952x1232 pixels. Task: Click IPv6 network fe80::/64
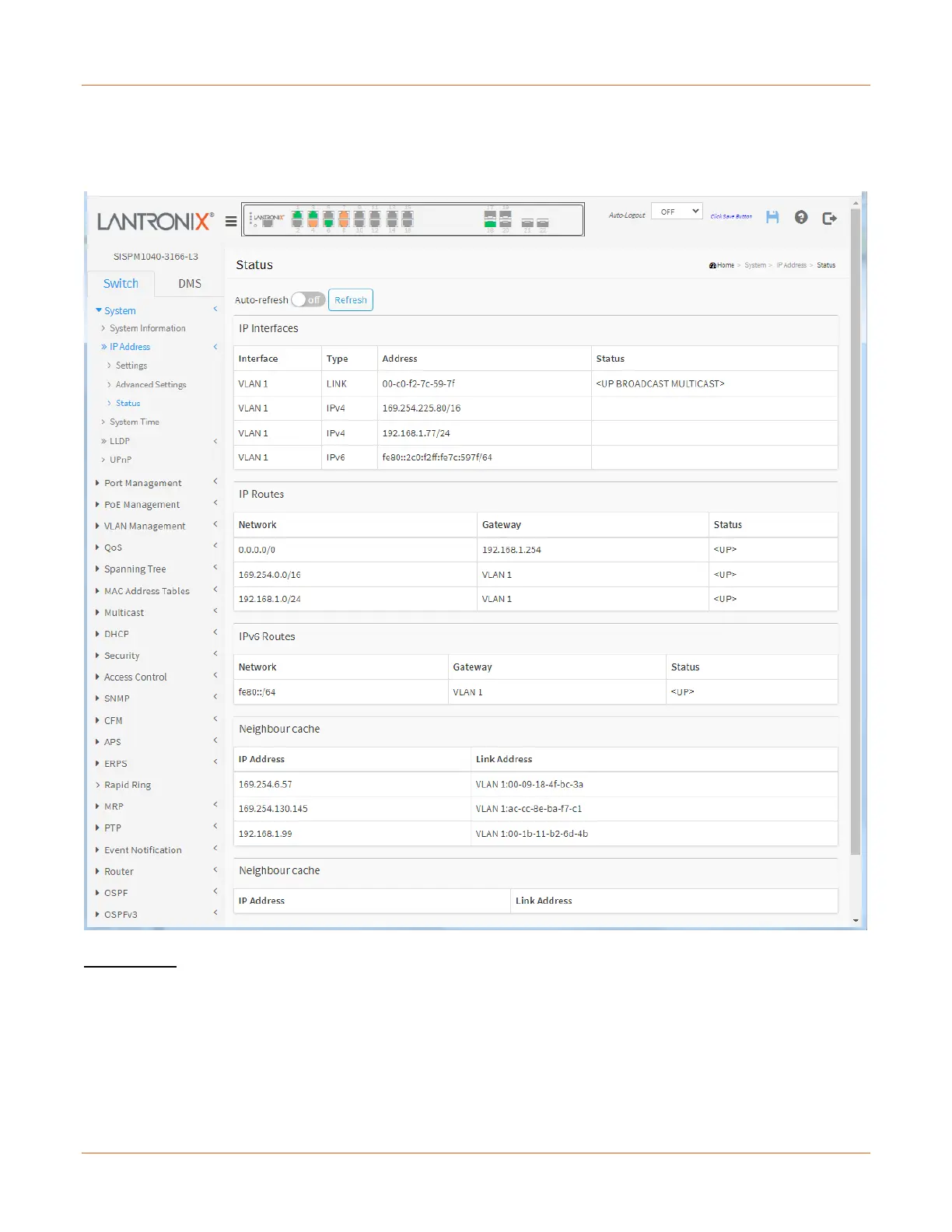point(257,692)
